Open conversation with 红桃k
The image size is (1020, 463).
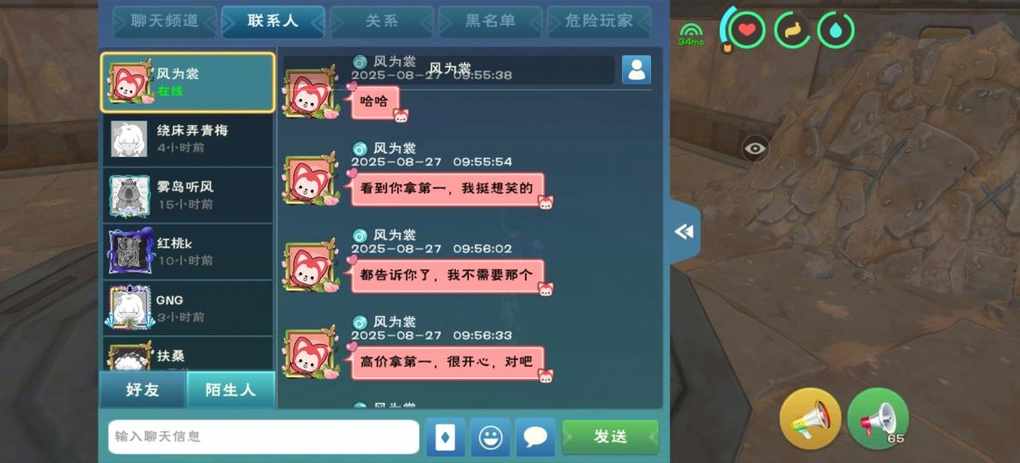tap(188, 252)
